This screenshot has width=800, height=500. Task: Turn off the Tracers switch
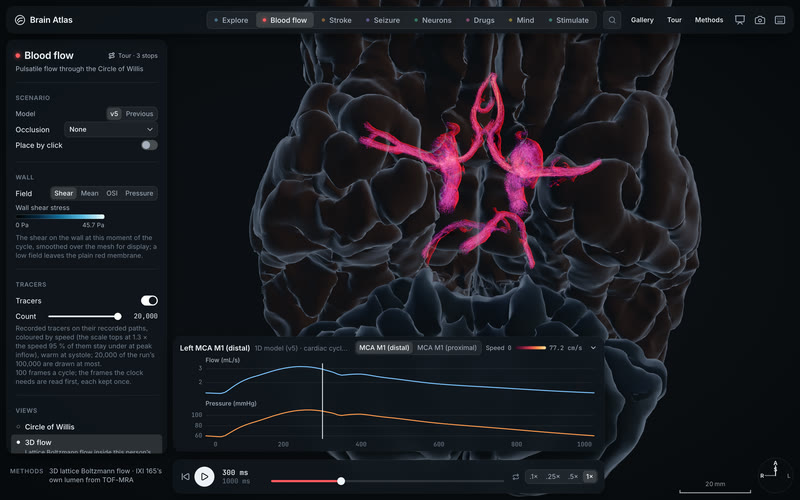coord(149,301)
